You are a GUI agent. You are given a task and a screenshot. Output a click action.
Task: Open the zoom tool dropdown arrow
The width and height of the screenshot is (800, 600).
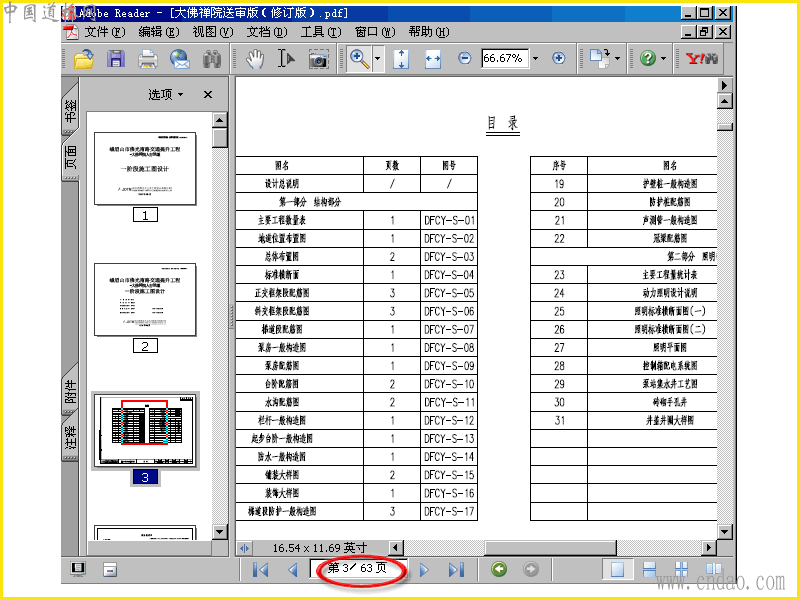click(378, 59)
